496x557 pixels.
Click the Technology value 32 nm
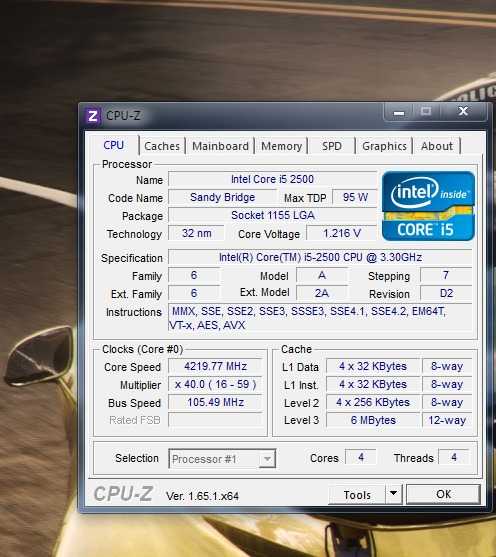point(196,233)
